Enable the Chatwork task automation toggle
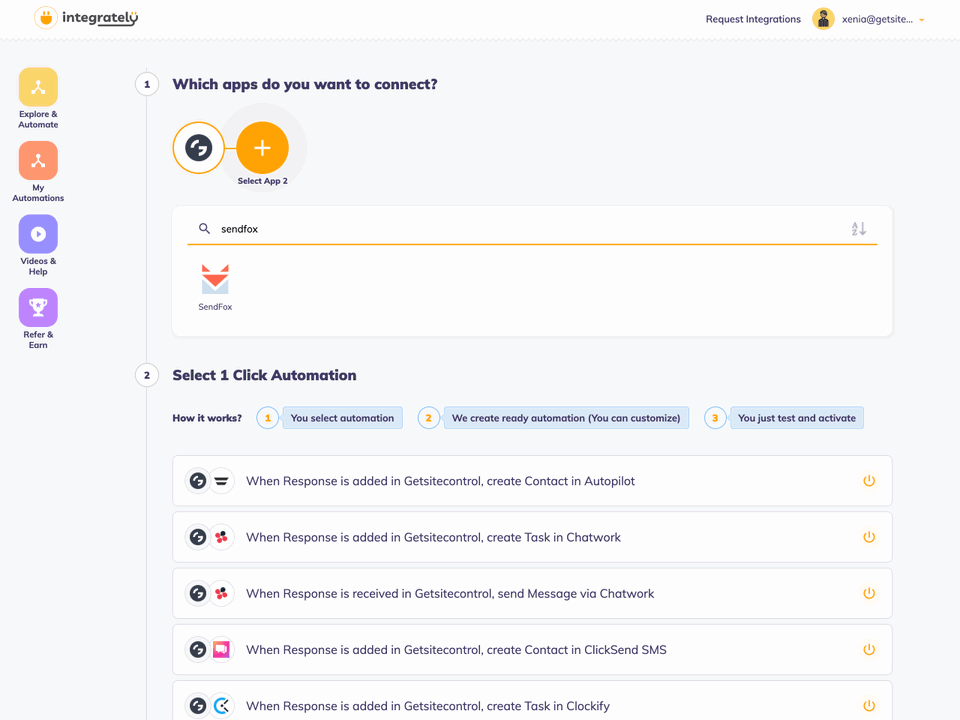 (x=869, y=537)
